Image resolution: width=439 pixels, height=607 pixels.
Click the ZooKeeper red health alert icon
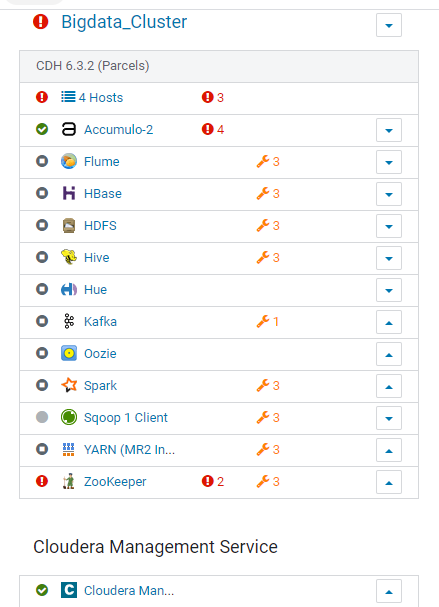tap(42, 481)
